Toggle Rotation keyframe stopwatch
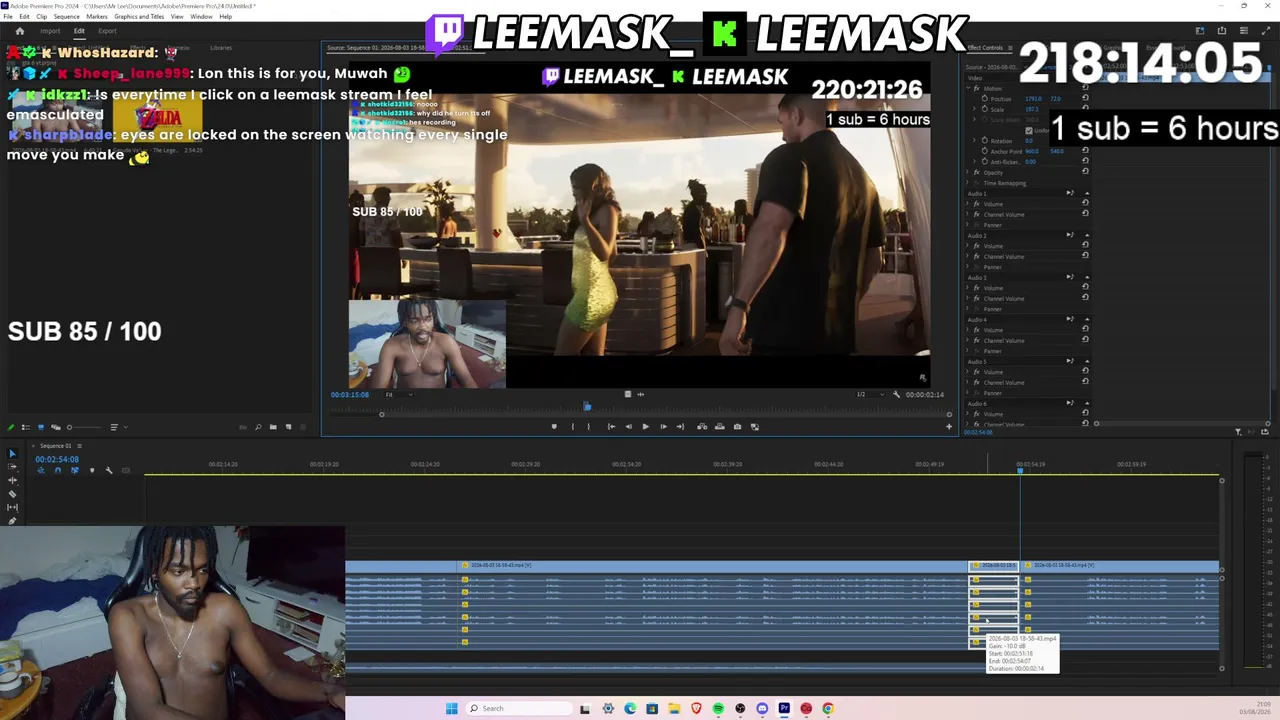This screenshot has height=720, width=1280. point(984,141)
